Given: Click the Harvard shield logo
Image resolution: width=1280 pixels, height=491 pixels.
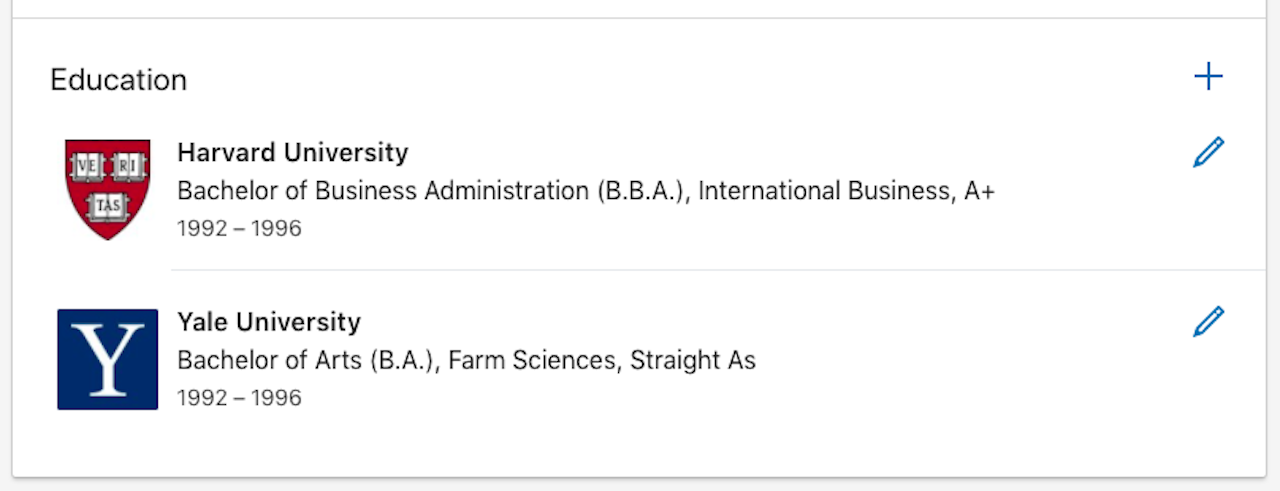Looking at the screenshot, I should [107, 189].
